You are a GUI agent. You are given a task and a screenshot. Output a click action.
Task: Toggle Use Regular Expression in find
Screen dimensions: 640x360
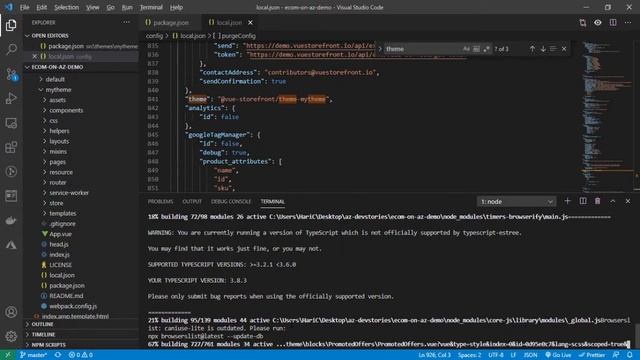coord(487,49)
